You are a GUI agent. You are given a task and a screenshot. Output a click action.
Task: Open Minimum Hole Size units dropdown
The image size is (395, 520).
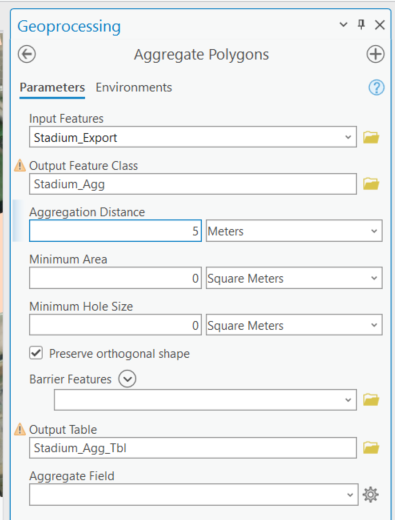pos(294,325)
